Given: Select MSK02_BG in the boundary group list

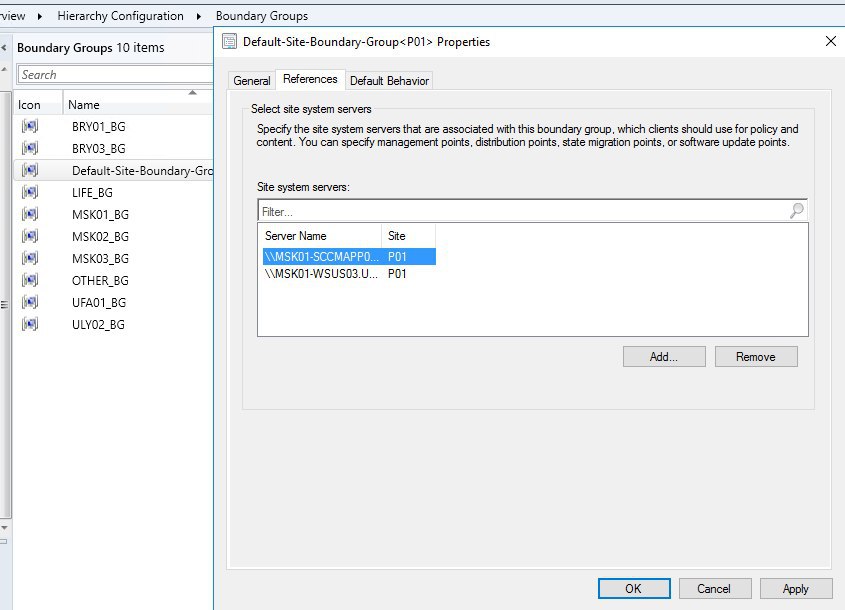Looking at the screenshot, I should 100,237.
